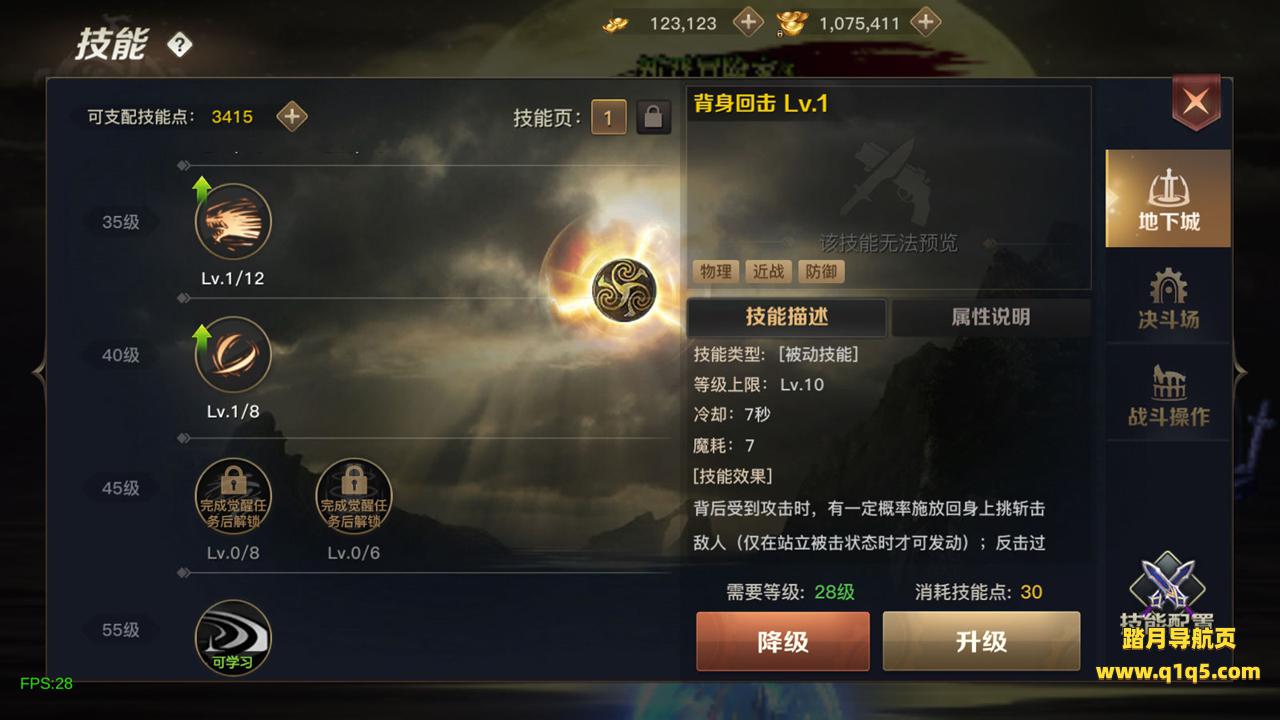This screenshot has height=720, width=1280.
Task: Open the 战斗操作 side tab
Action: (1168, 396)
